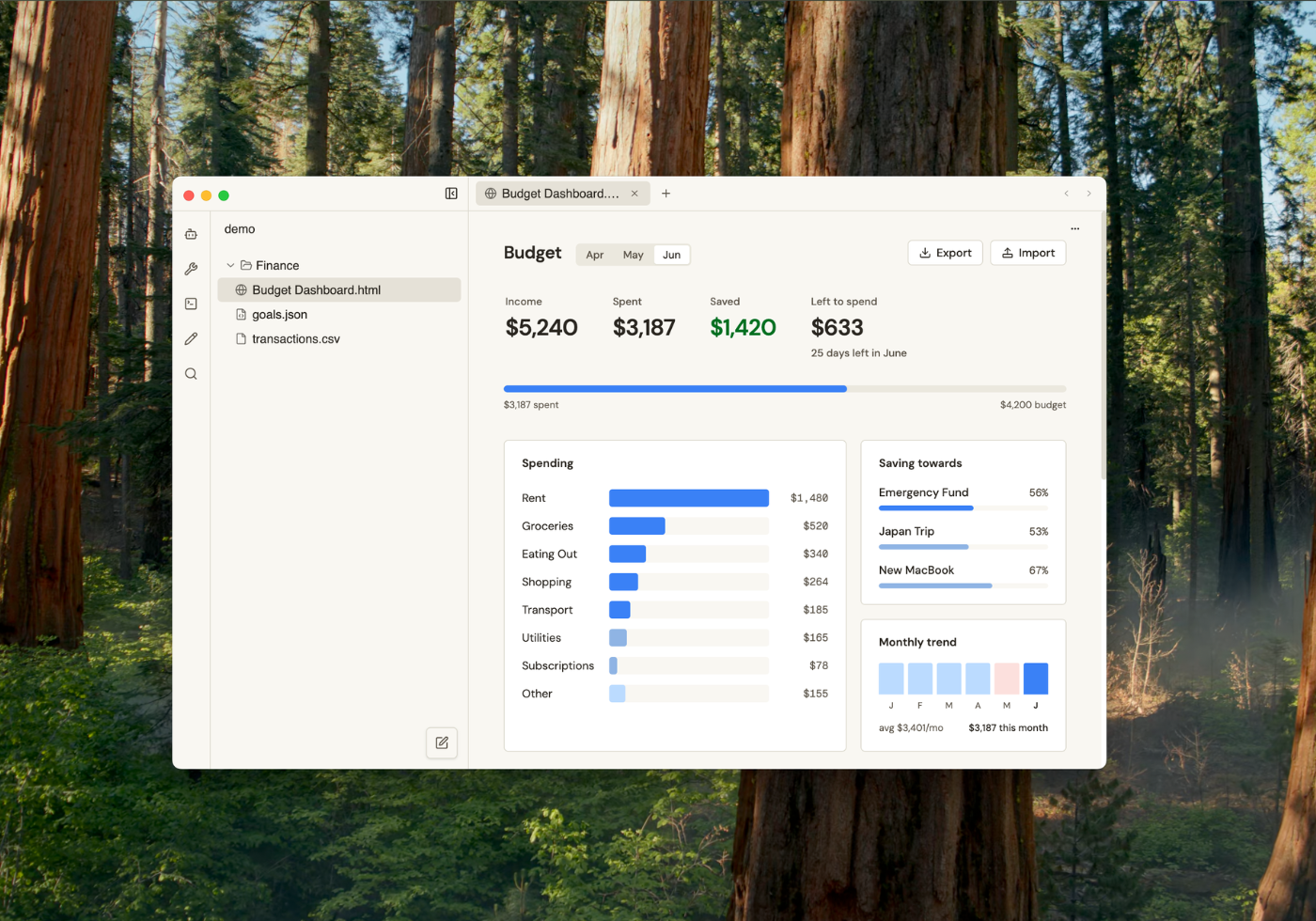Select the January bar in Monthly trend
This screenshot has height=921, width=1316.
click(x=891, y=679)
